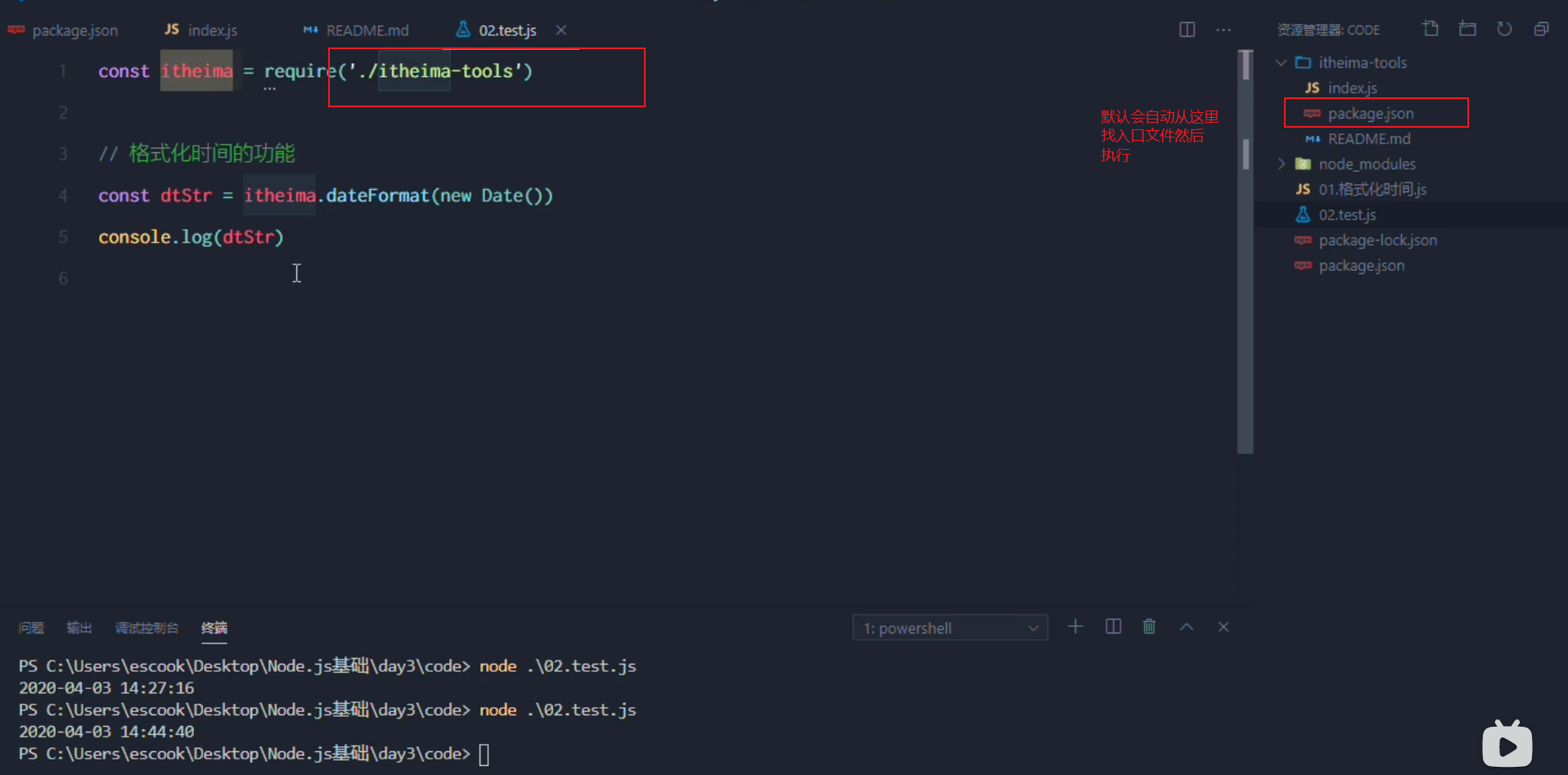Viewport: 1568px width, 775px height.
Task: Click line number 6 in gutter
Action: click(63, 278)
